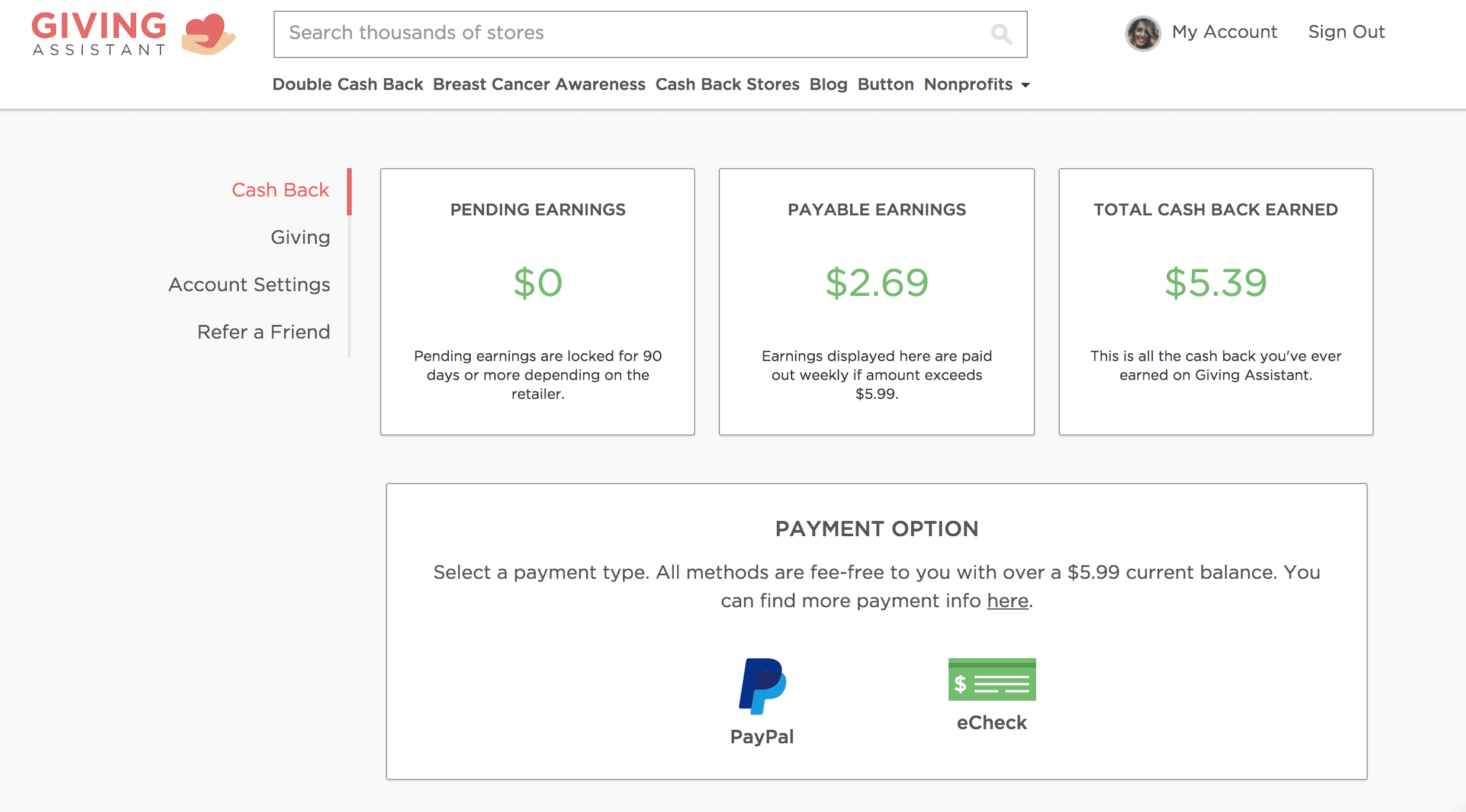Select Cash Back sidebar navigation item
The height and width of the screenshot is (812, 1466).
(281, 189)
